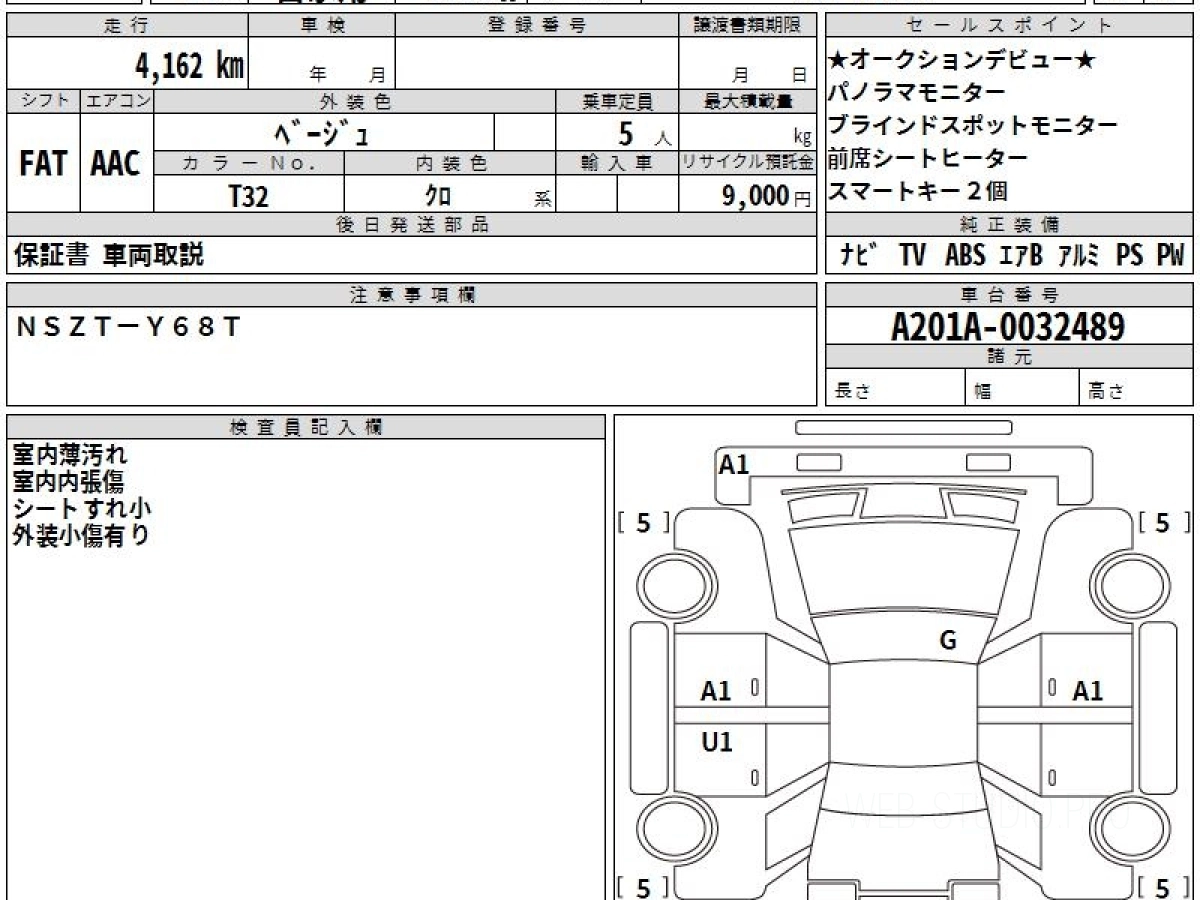Select the 外装小傷有り inspector note
The height and width of the screenshot is (900, 1200).
point(81,535)
